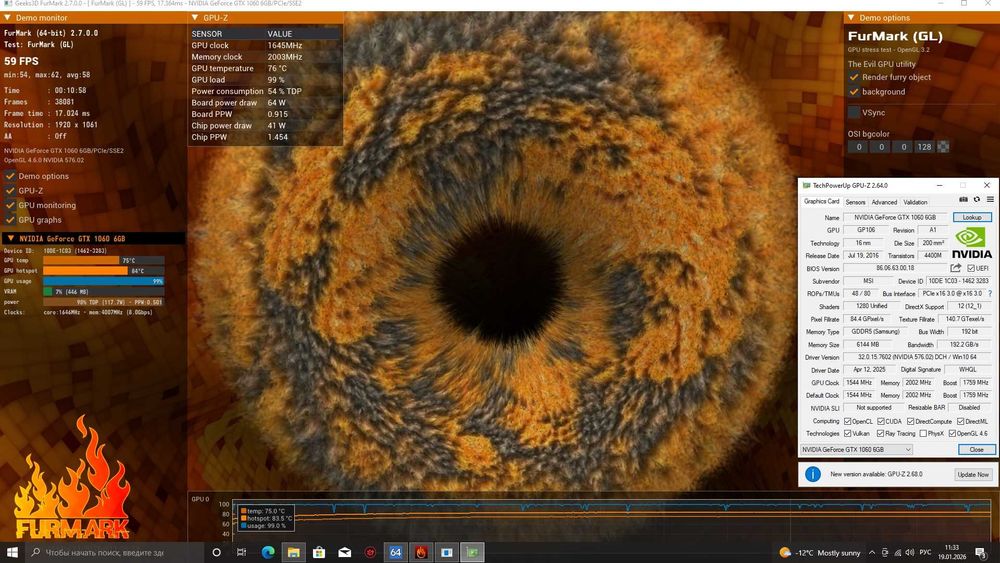
Task: Take GPU-Z screenshot with camera icon
Action: (x=964, y=200)
